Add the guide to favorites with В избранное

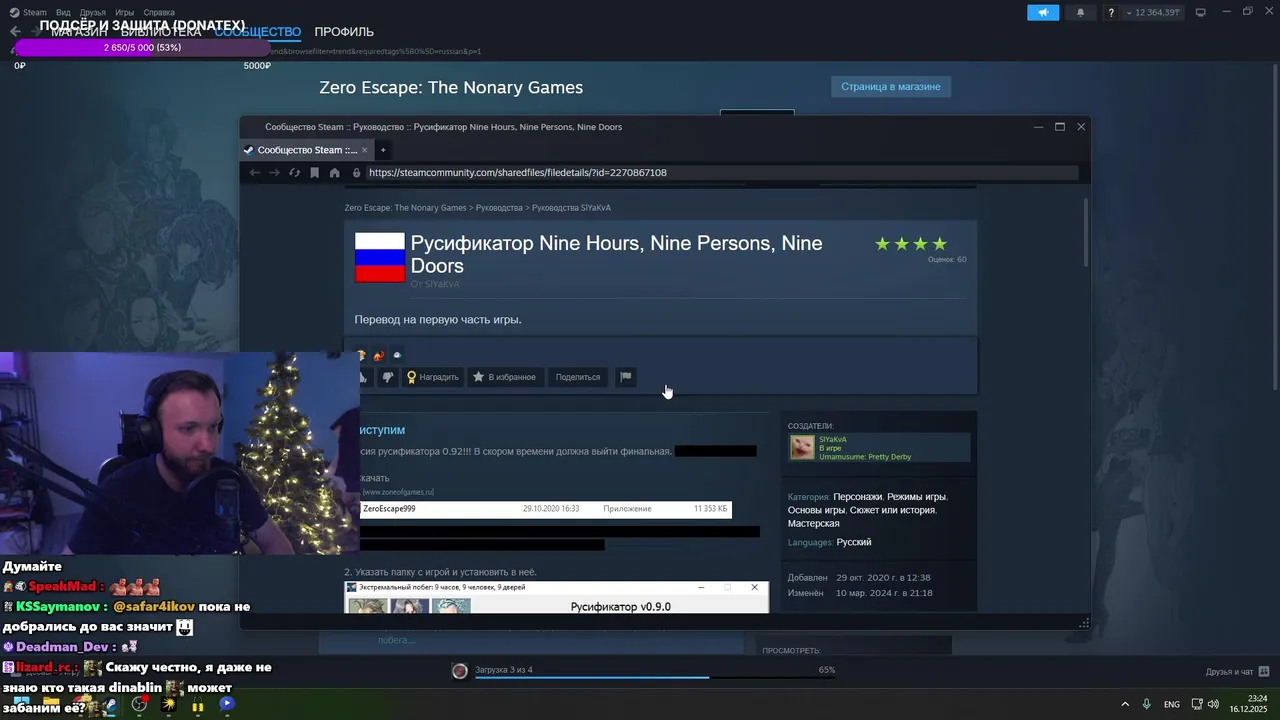coord(504,377)
